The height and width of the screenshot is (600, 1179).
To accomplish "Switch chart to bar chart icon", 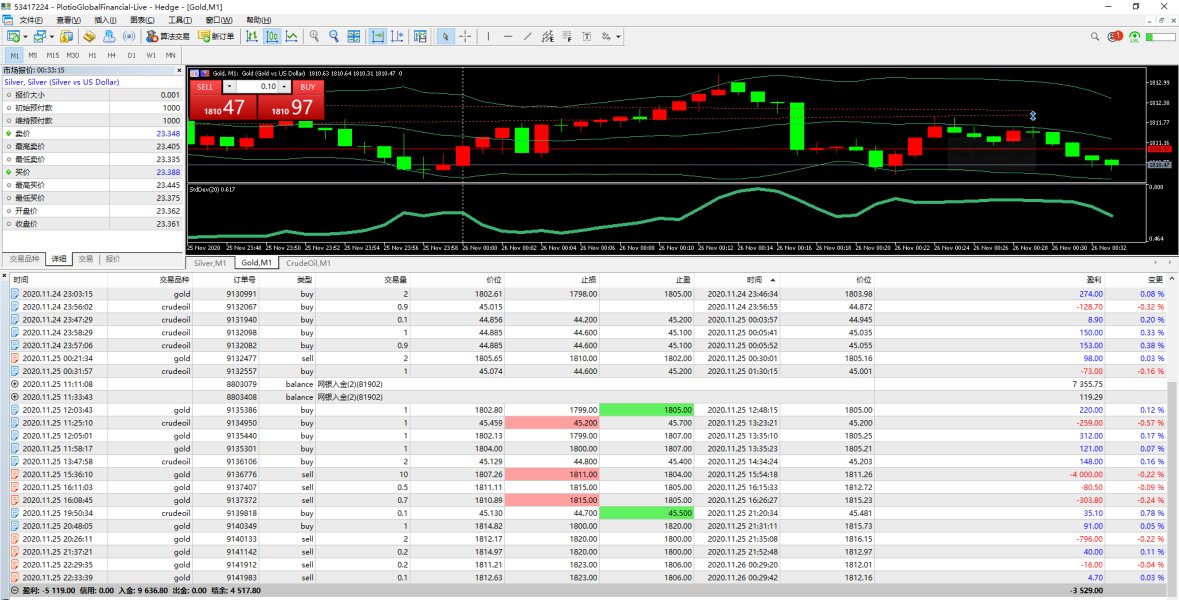I will pos(253,36).
